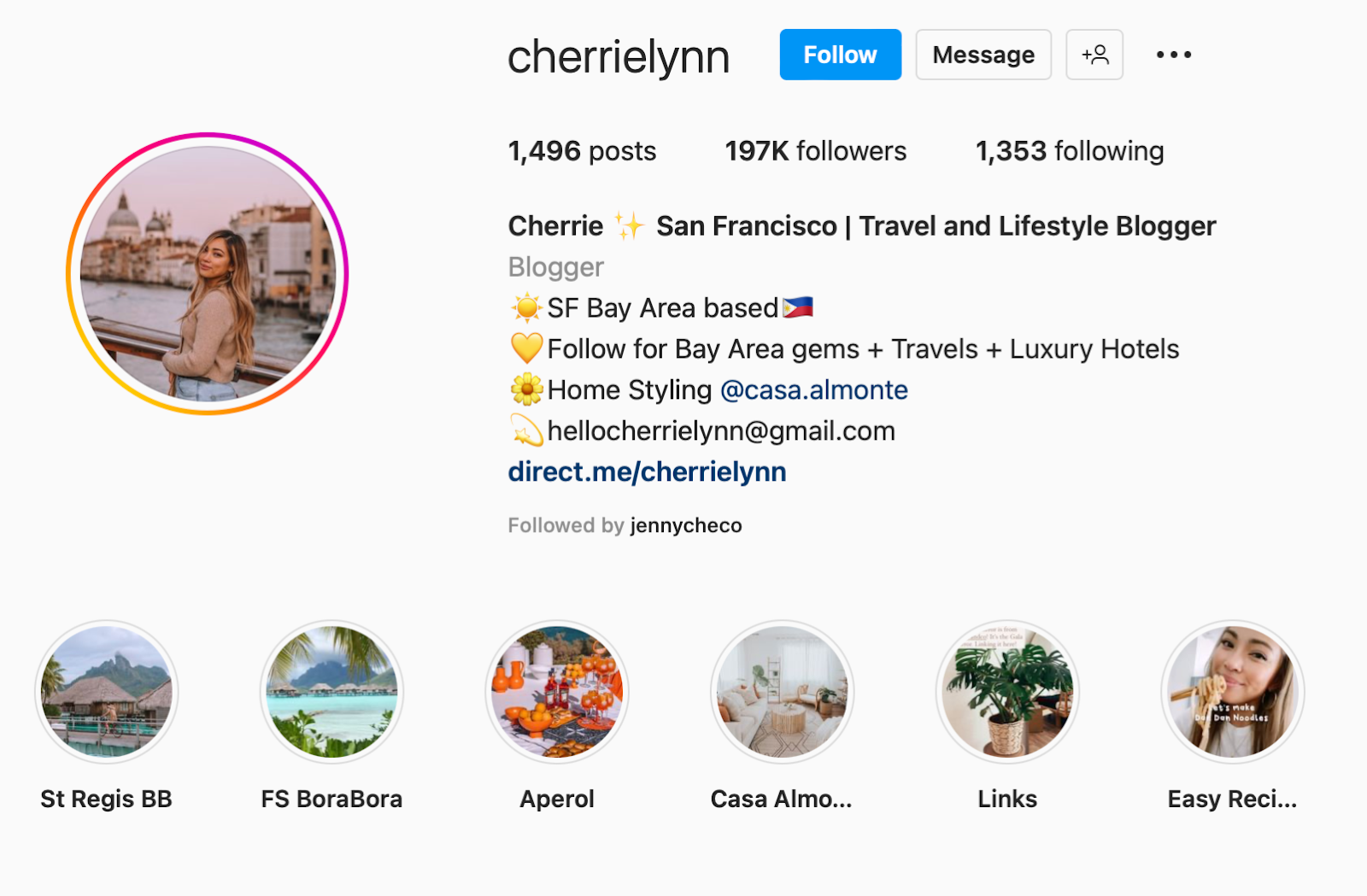Screen dimensions: 1367x896
Task: Click the jennycheco follower link
Action: coord(686,525)
